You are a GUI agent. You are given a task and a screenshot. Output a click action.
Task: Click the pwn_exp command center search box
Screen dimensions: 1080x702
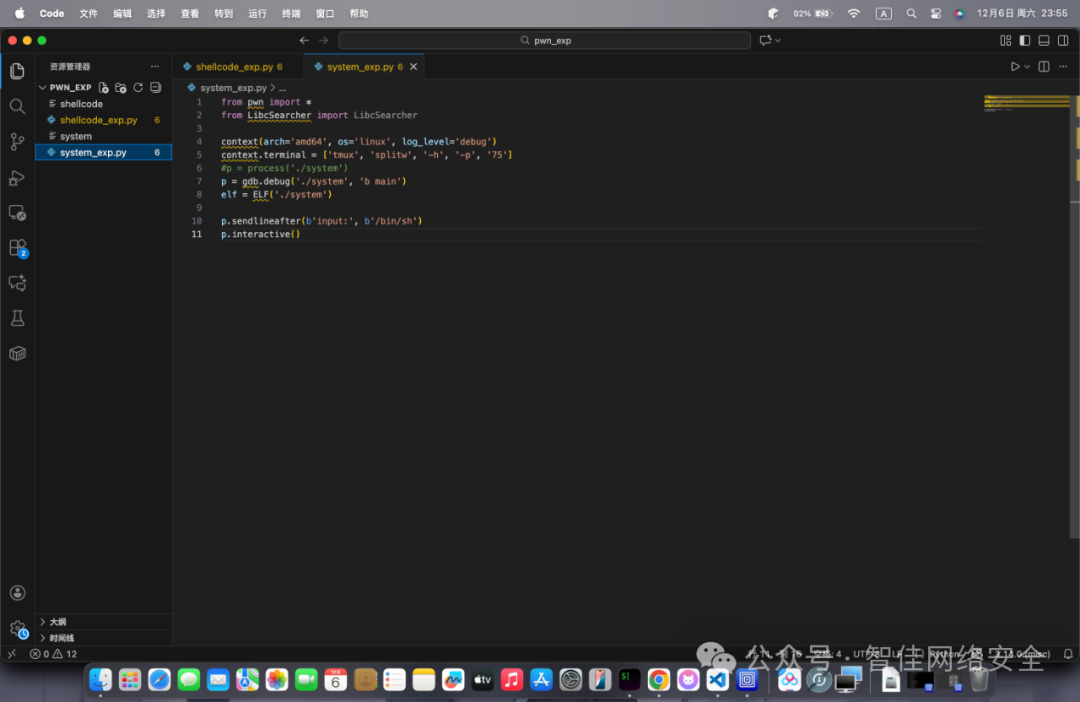pyautogui.click(x=544, y=41)
